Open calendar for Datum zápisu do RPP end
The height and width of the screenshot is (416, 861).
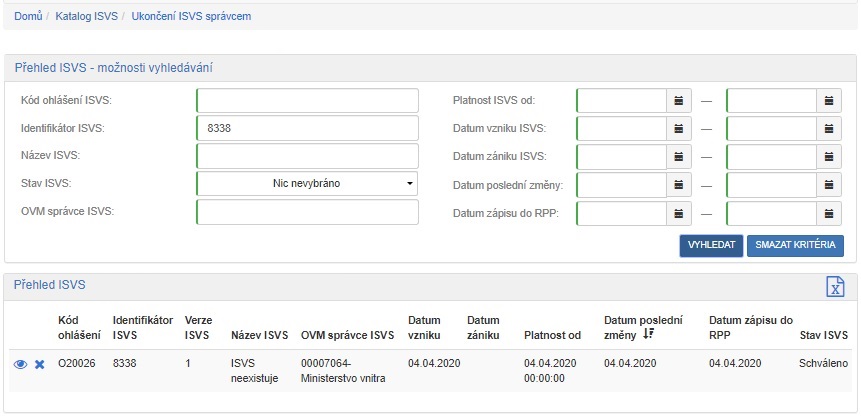click(x=829, y=213)
